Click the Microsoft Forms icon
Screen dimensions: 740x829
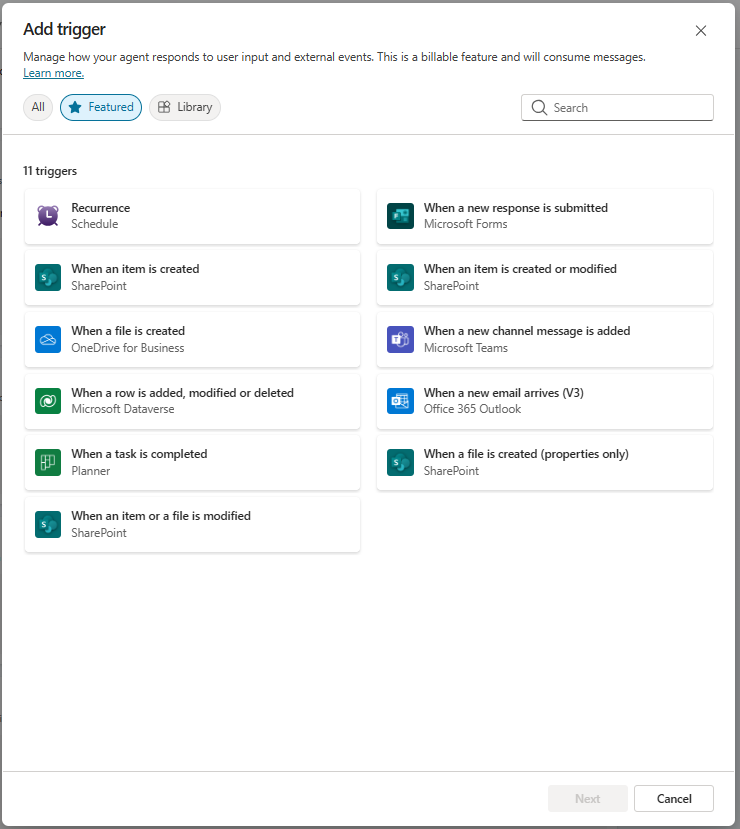pyautogui.click(x=400, y=216)
